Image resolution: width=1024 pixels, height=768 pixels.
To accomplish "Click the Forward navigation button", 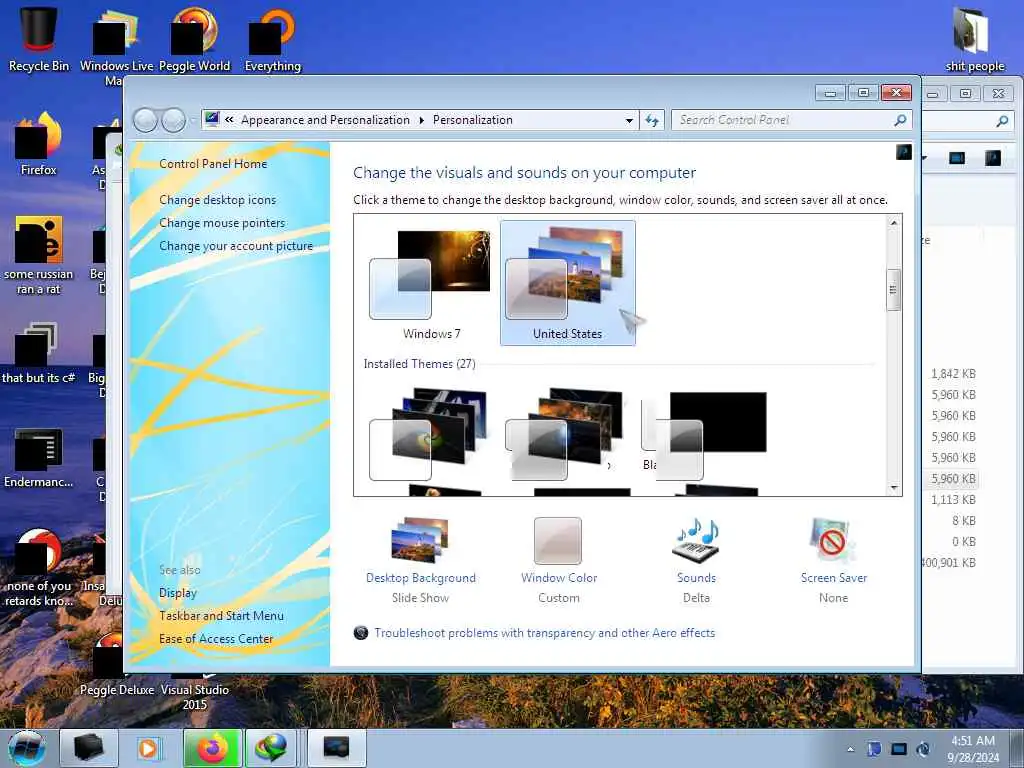I will (174, 120).
